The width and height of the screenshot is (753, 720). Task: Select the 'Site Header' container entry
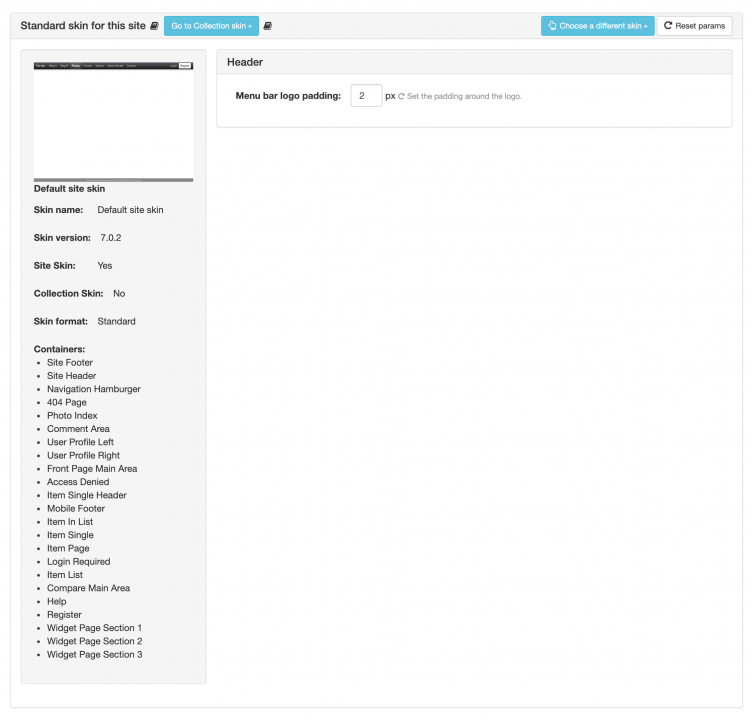72,376
